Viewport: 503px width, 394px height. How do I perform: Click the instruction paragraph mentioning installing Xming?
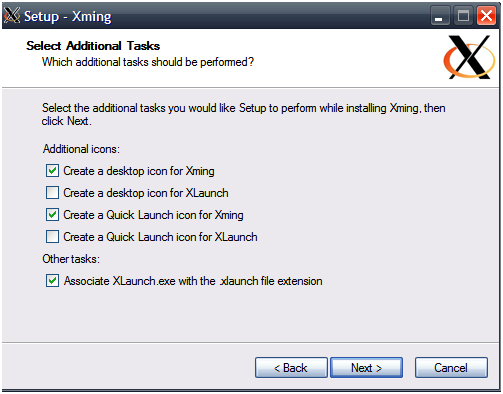click(x=243, y=114)
